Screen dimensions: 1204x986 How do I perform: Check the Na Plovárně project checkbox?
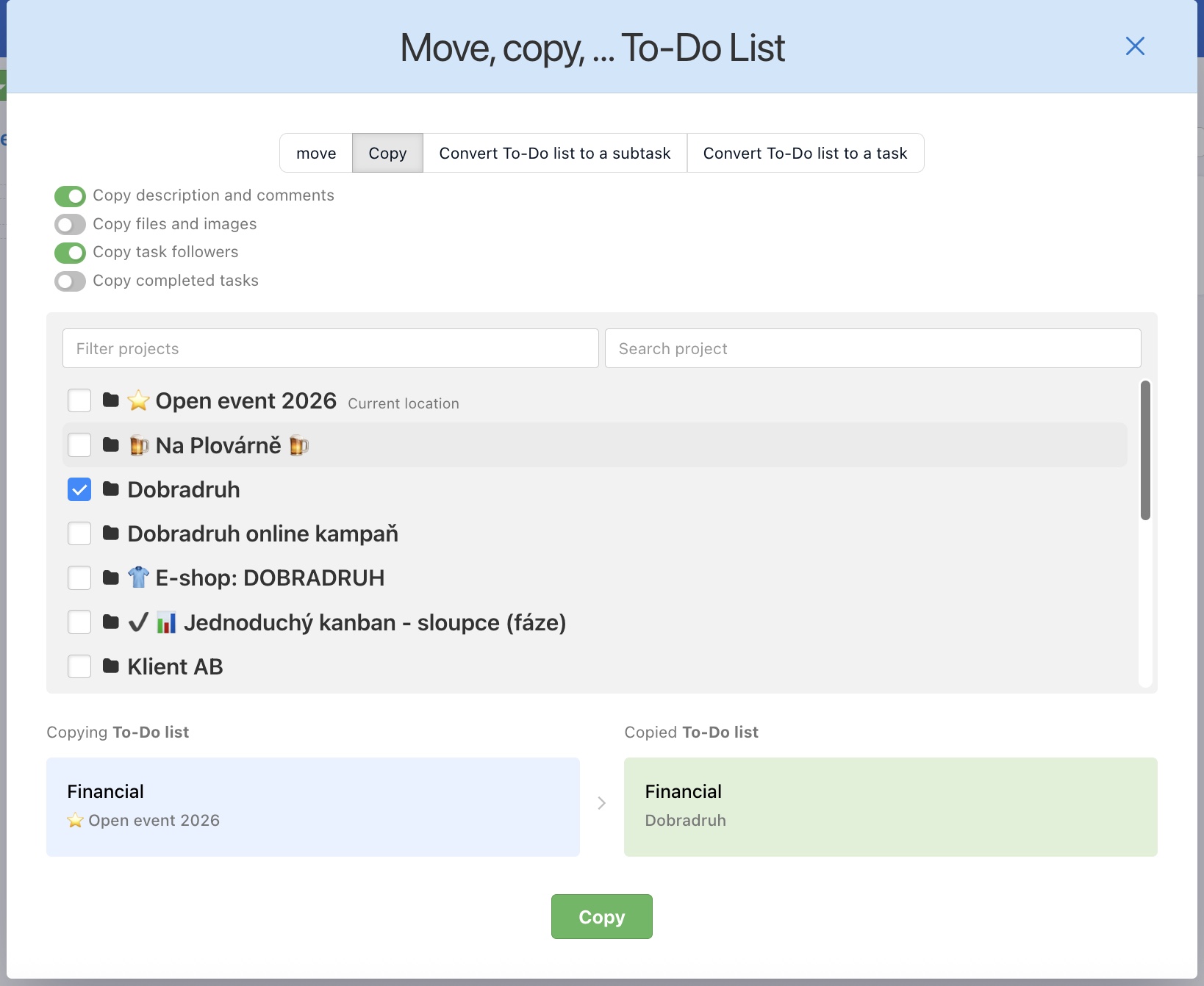point(79,445)
